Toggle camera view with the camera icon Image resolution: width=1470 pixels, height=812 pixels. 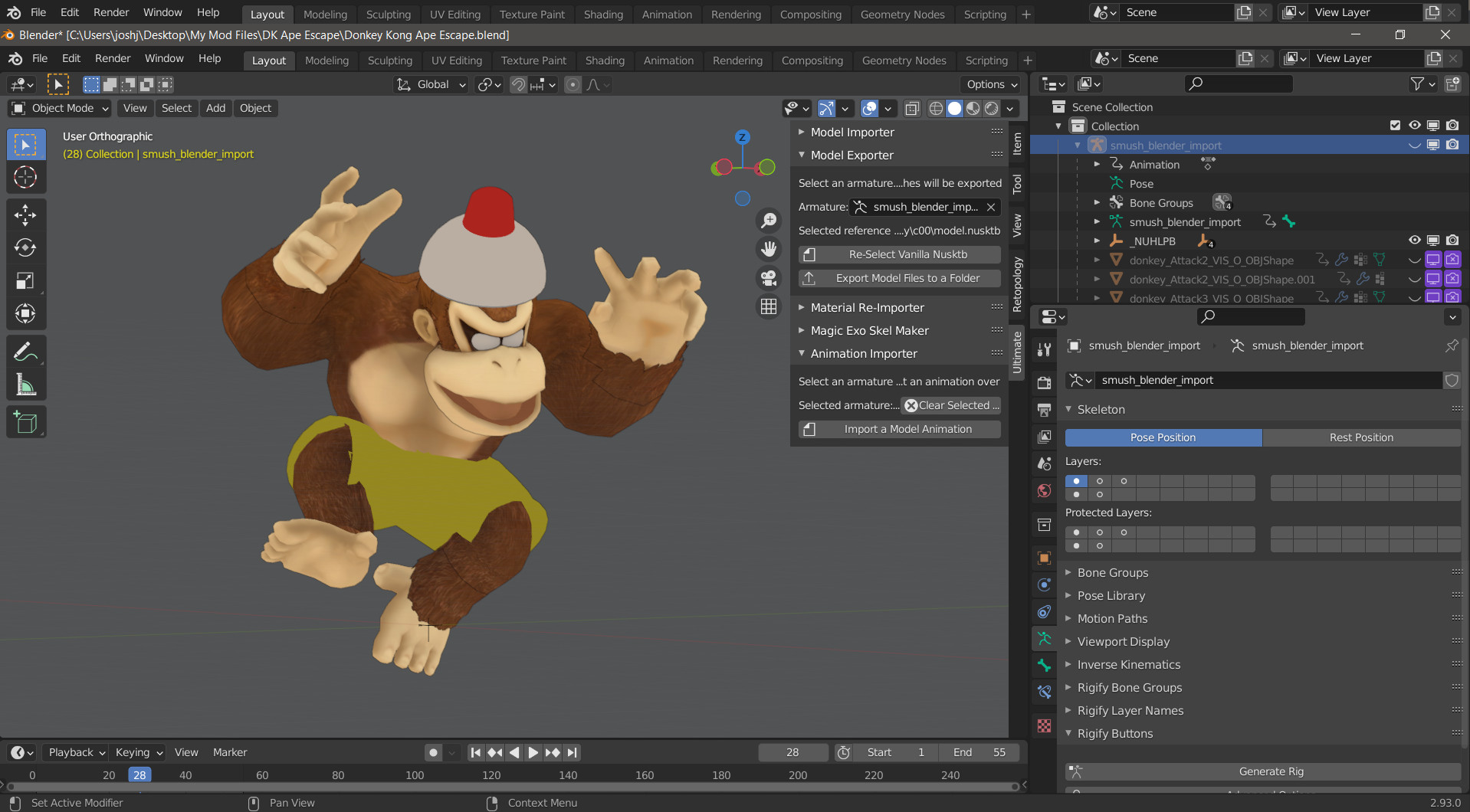768,277
